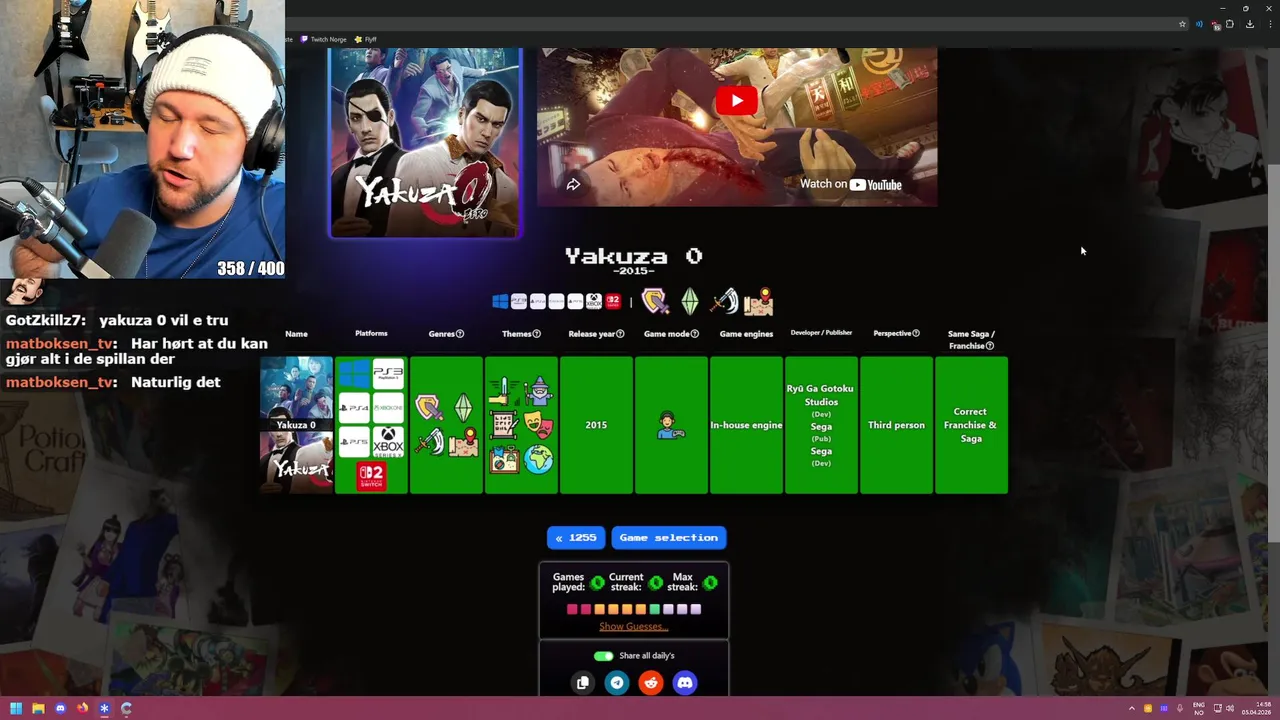Click the PS3 logo in the platforms cell
1280x720 pixels.
[x=388, y=374]
